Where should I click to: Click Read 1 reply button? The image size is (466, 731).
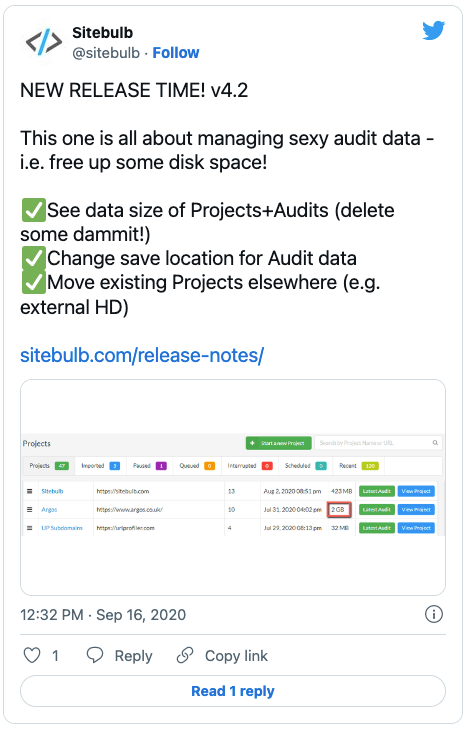coord(233,691)
